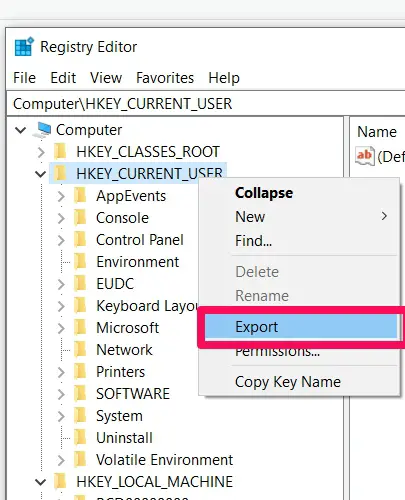Click the Keyboard Layout folder icon

80,305
